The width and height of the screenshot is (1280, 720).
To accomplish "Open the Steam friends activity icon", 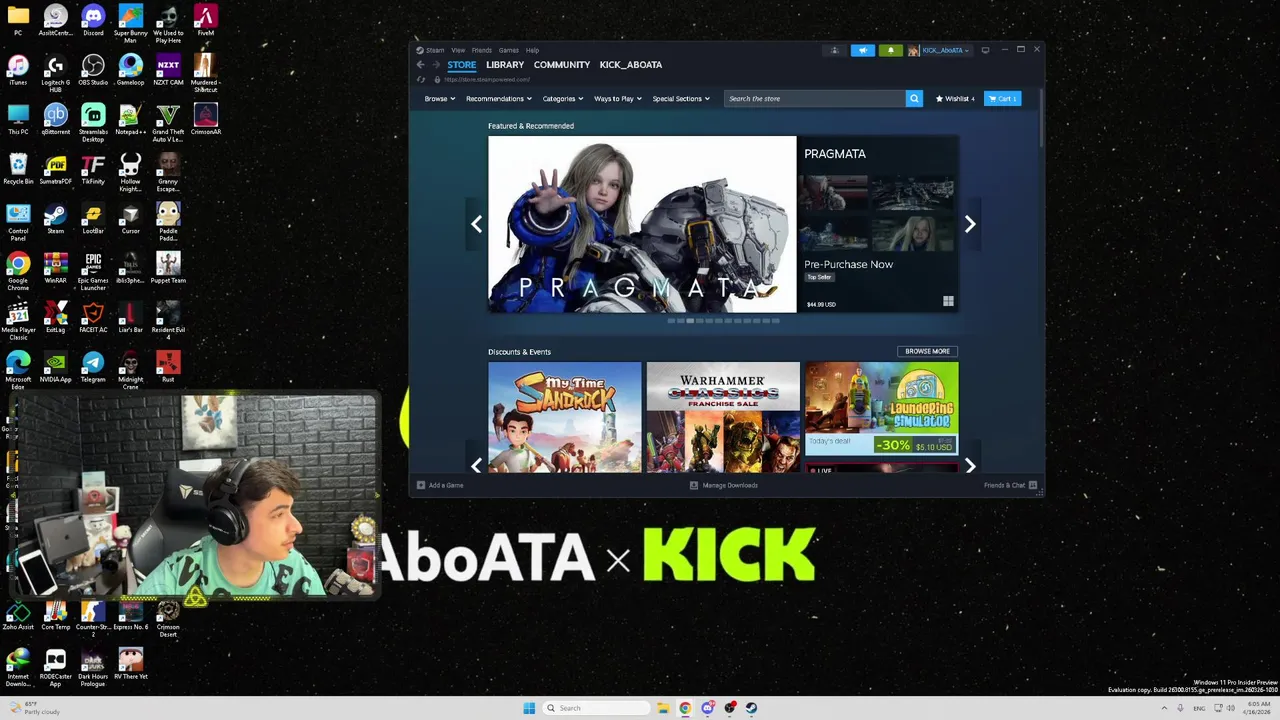I will (835, 50).
